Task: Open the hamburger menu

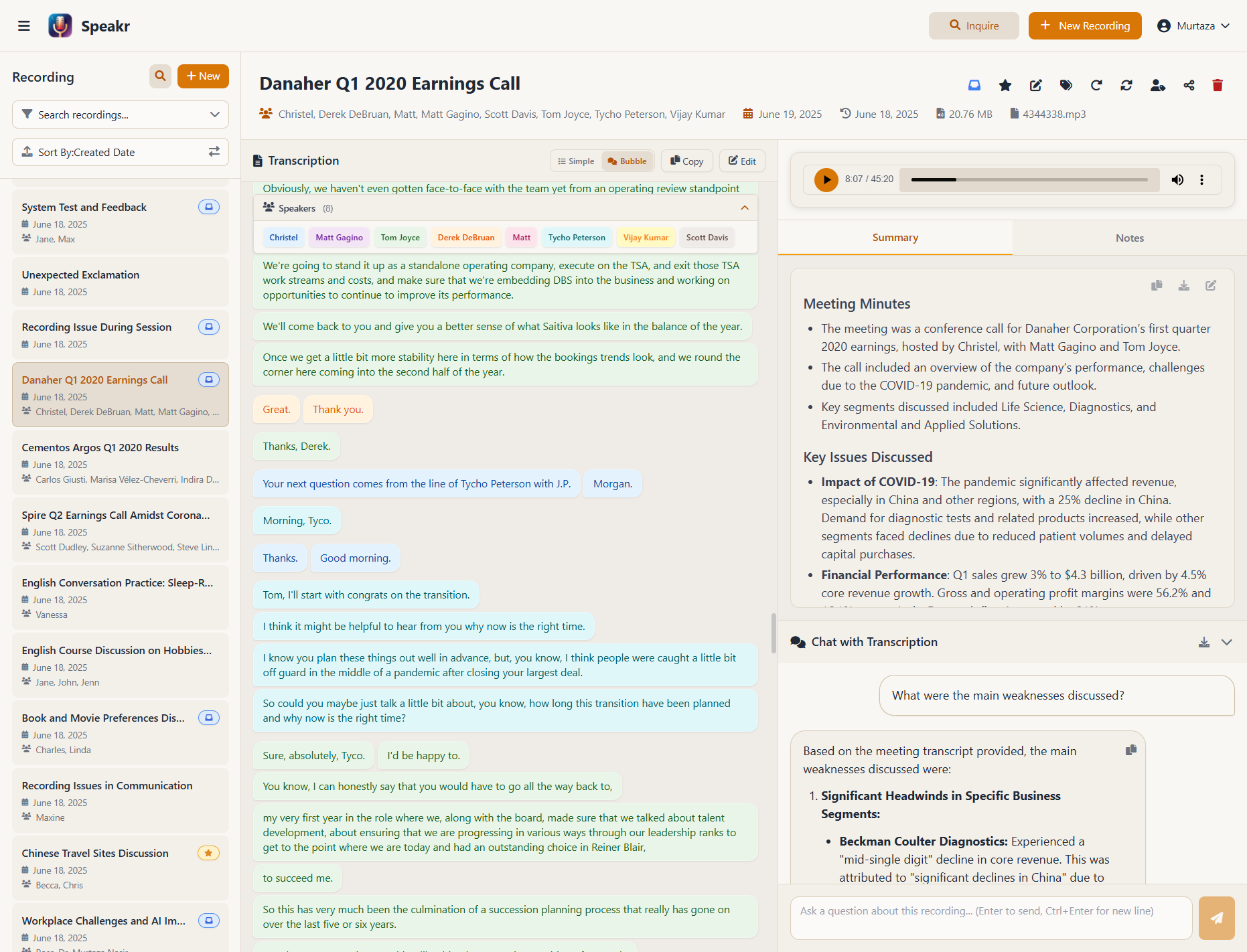Action: point(24,26)
